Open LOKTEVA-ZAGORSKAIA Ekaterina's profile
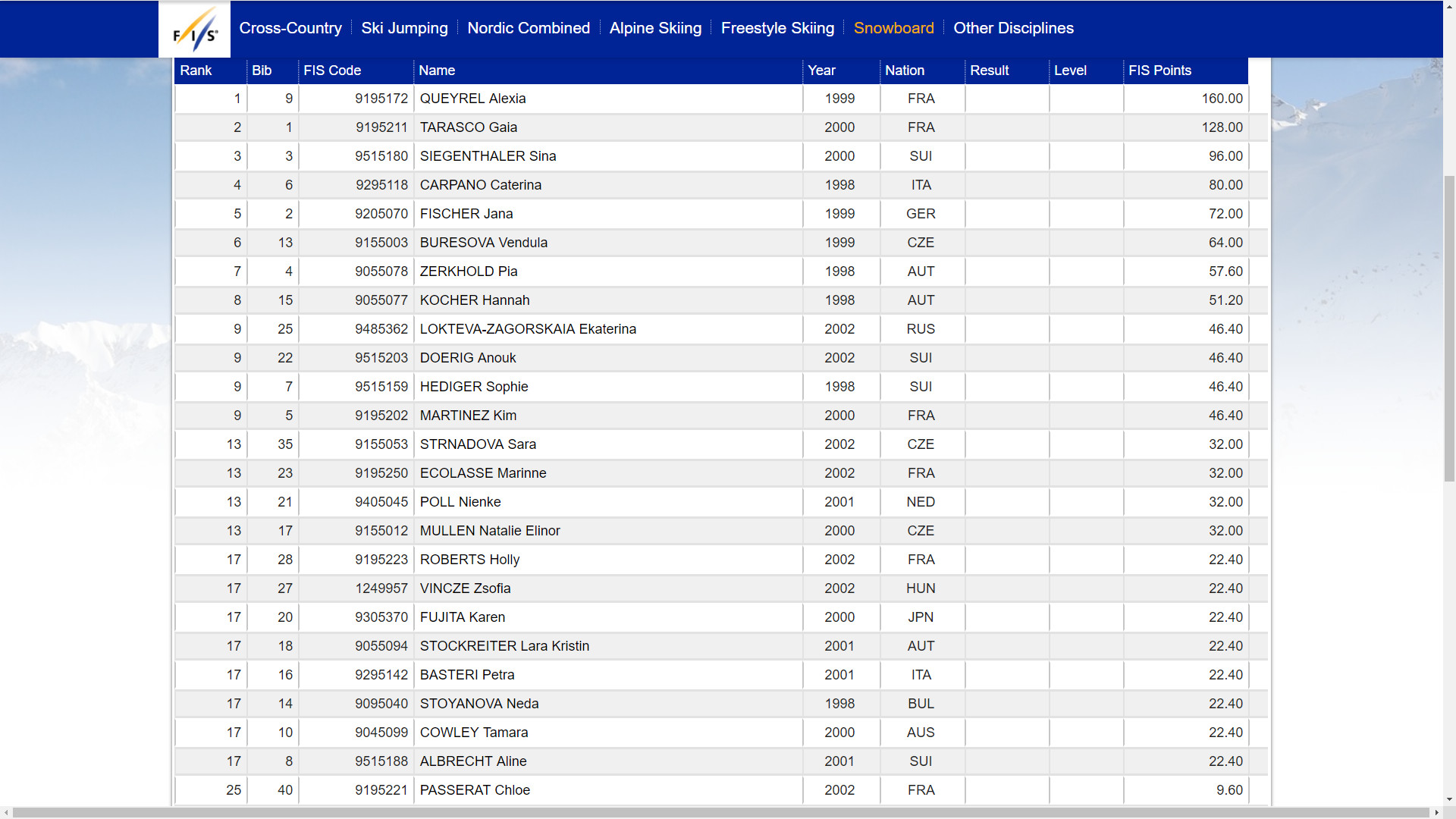Screen dimensions: 1456x819 point(528,329)
